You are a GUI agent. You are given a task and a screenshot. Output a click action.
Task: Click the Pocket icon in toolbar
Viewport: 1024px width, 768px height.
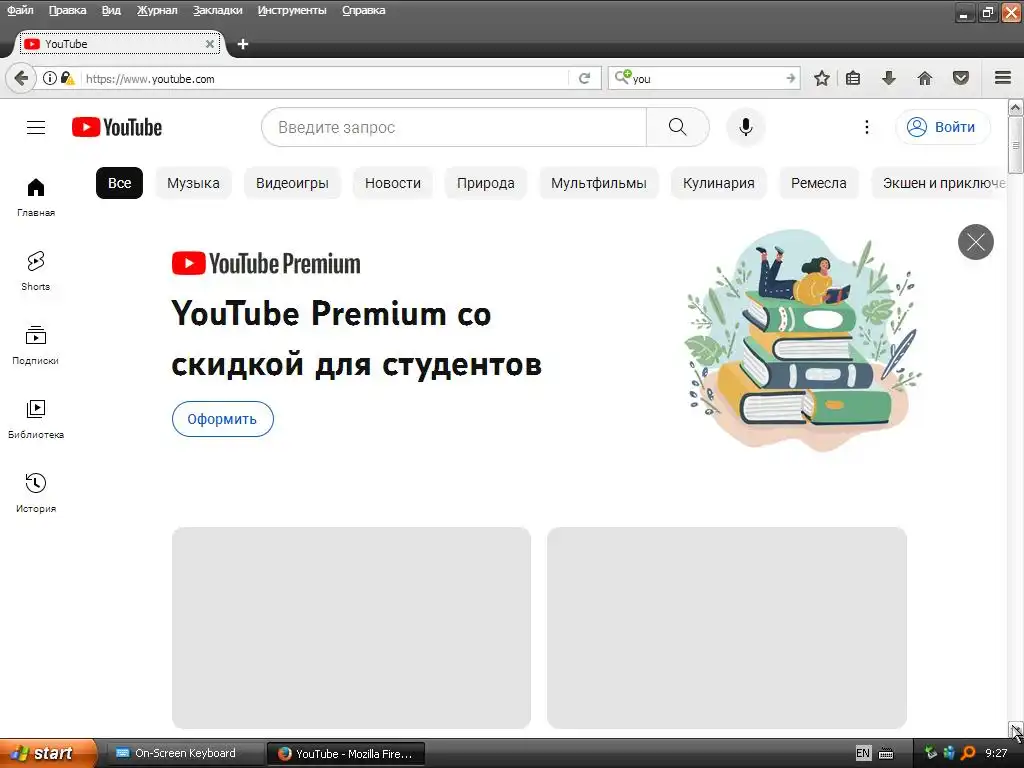(961, 78)
